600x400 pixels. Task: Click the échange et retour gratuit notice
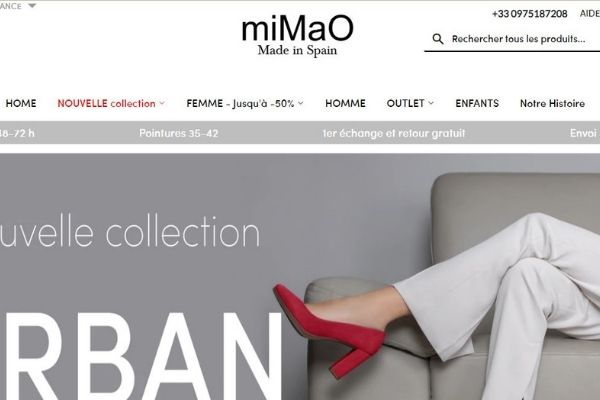point(394,133)
